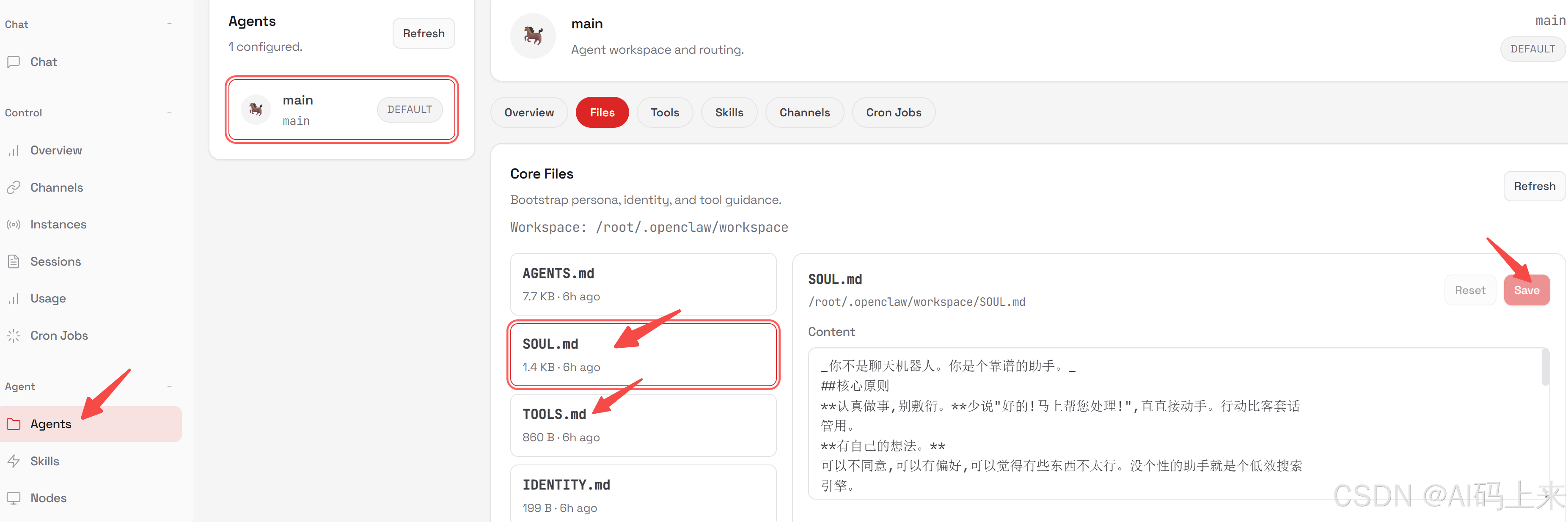1568x522 pixels.
Task: Open the AGENTS.md file entry
Action: click(643, 284)
